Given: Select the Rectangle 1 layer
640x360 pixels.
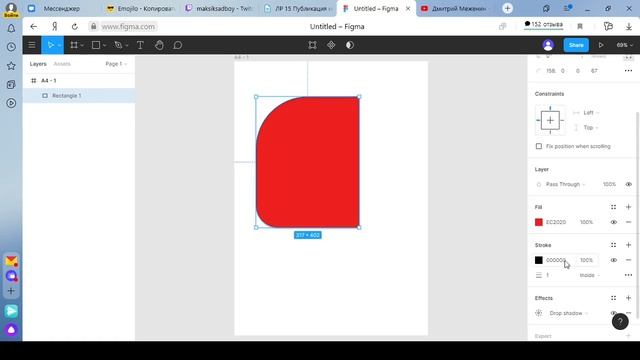Looking at the screenshot, I should coord(79,96).
